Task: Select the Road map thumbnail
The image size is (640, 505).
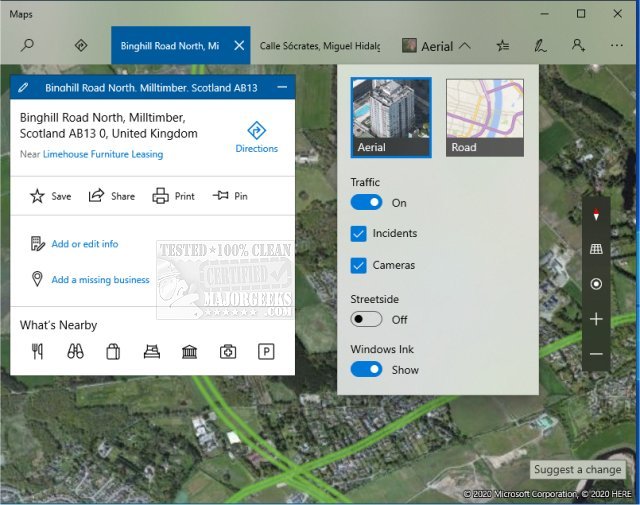Action: pos(484,117)
